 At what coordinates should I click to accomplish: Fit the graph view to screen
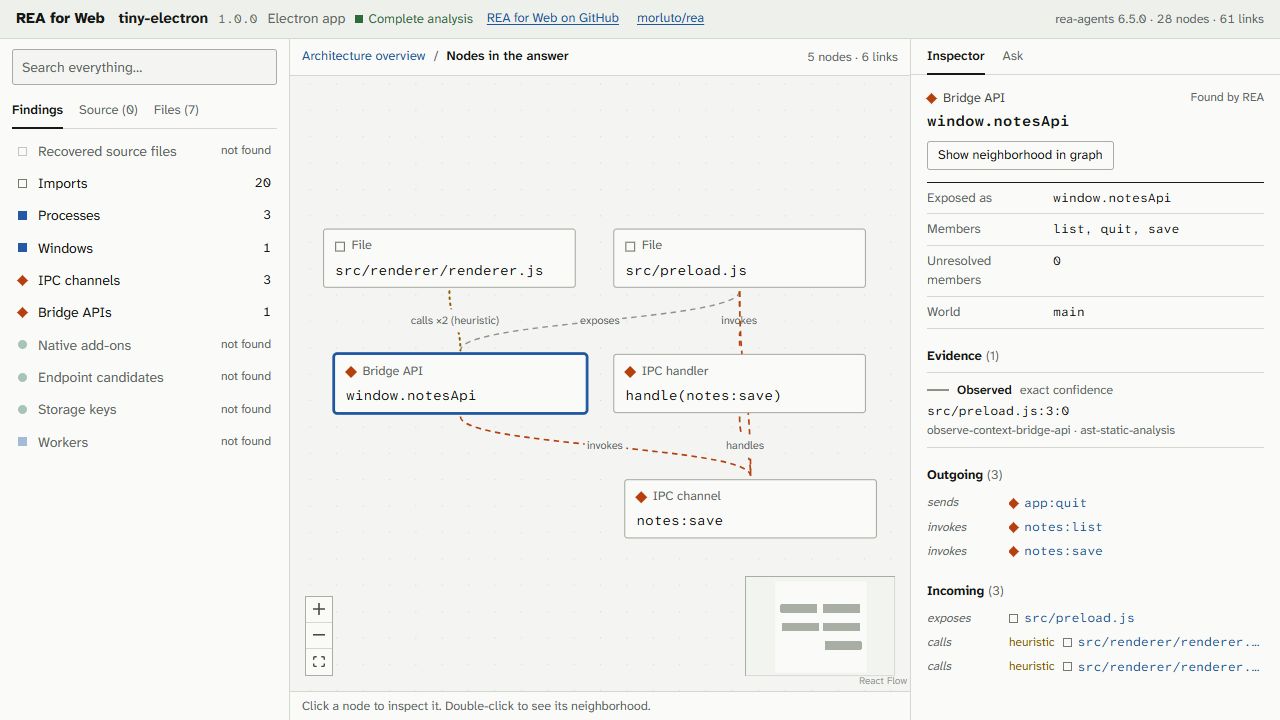click(319, 661)
